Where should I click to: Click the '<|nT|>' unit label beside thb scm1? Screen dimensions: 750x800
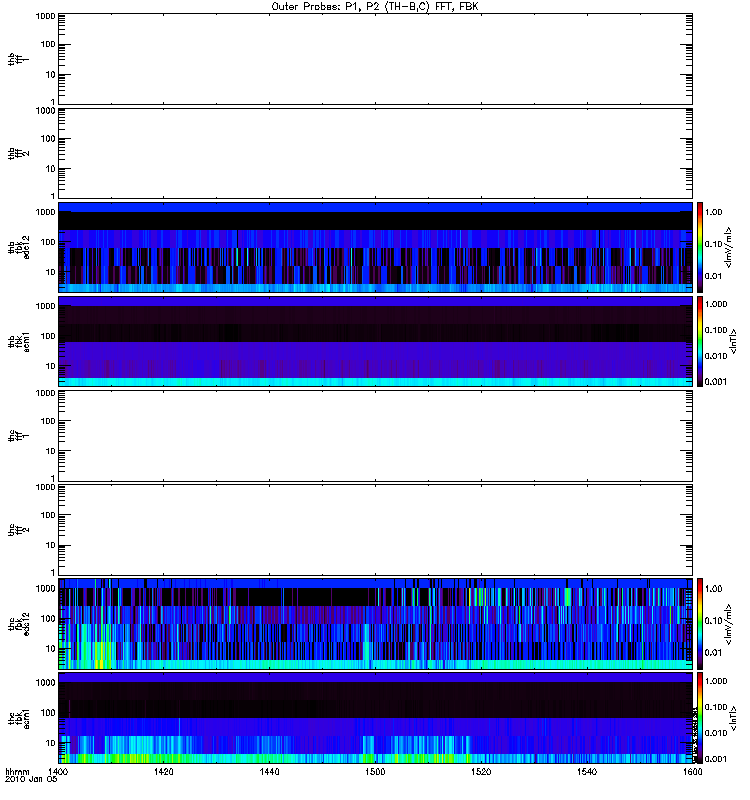733,341
